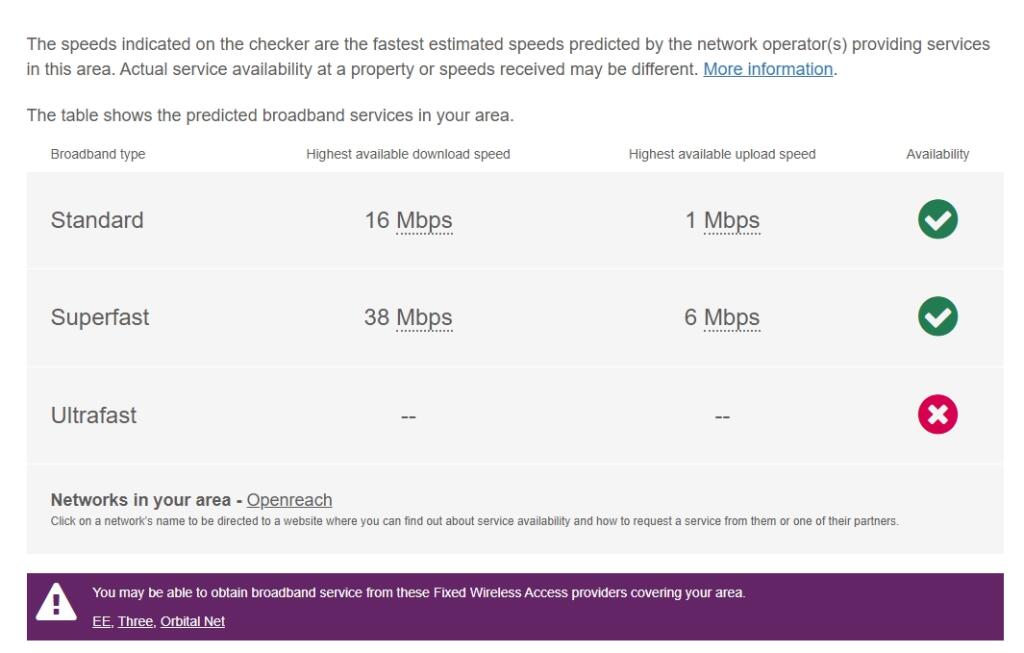Click the Mbps tooltip beside 38
The height and width of the screenshot is (653, 1024).
point(425,317)
